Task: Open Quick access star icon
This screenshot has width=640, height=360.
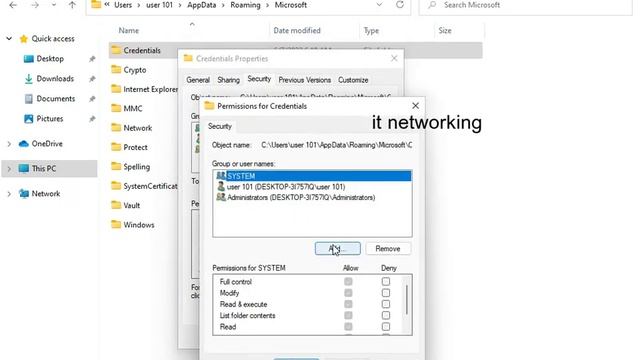Action: tap(24, 39)
